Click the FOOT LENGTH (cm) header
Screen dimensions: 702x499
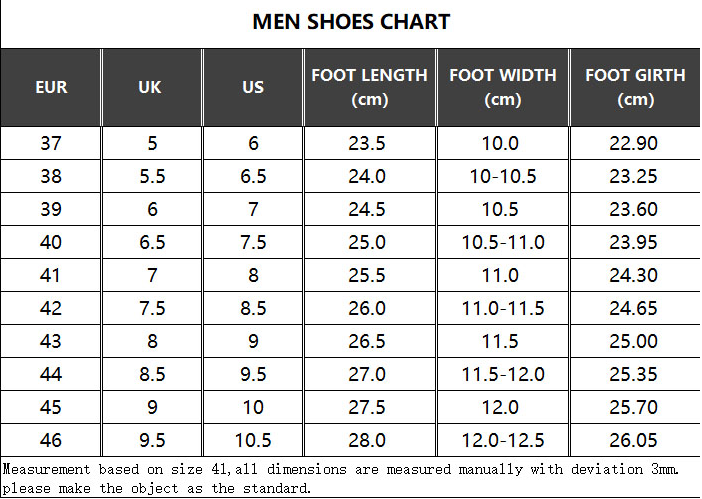pyautogui.click(x=369, y=87)
